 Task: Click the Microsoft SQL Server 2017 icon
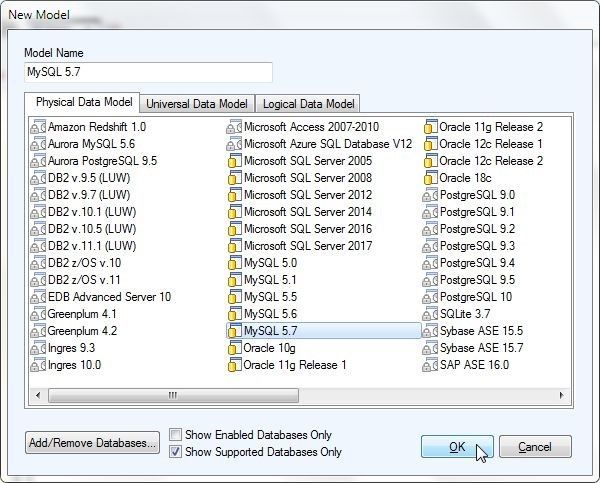tap(234, 246)
